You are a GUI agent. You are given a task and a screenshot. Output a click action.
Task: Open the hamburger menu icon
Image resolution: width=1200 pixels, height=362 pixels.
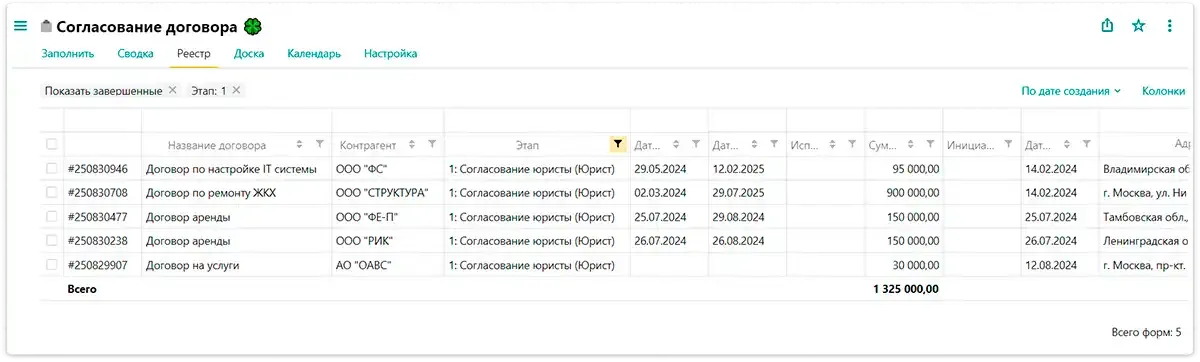[20, 26]
